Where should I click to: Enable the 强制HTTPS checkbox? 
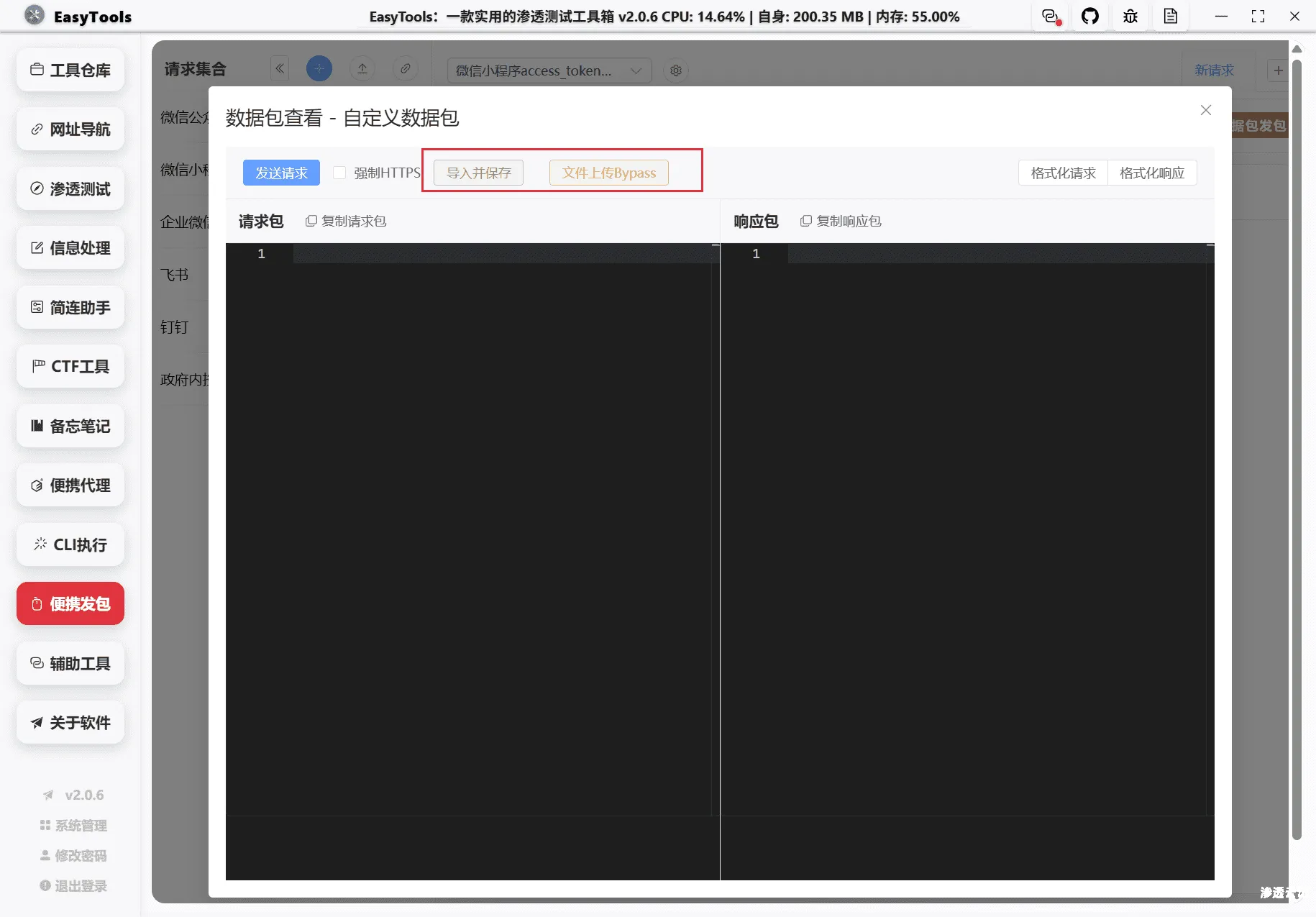(339, 173)
